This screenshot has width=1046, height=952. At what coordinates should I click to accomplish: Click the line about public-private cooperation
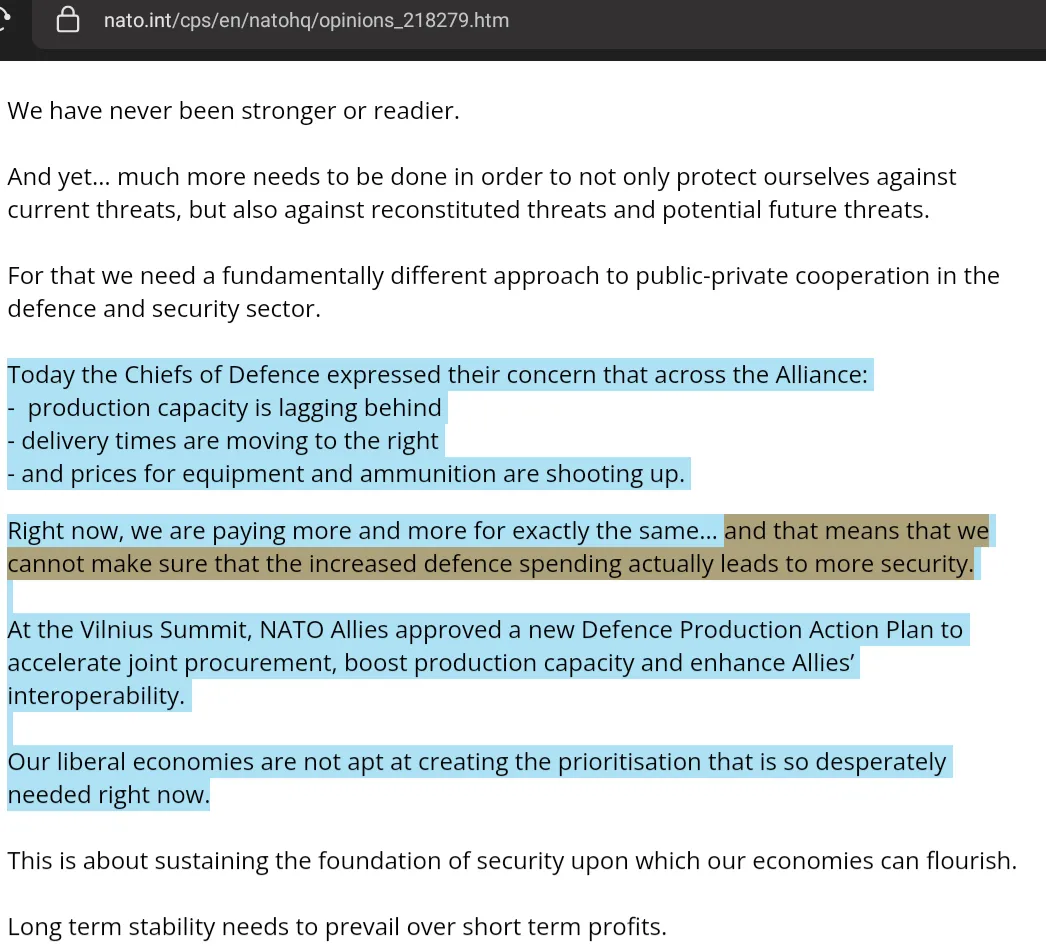click(503, 276)
